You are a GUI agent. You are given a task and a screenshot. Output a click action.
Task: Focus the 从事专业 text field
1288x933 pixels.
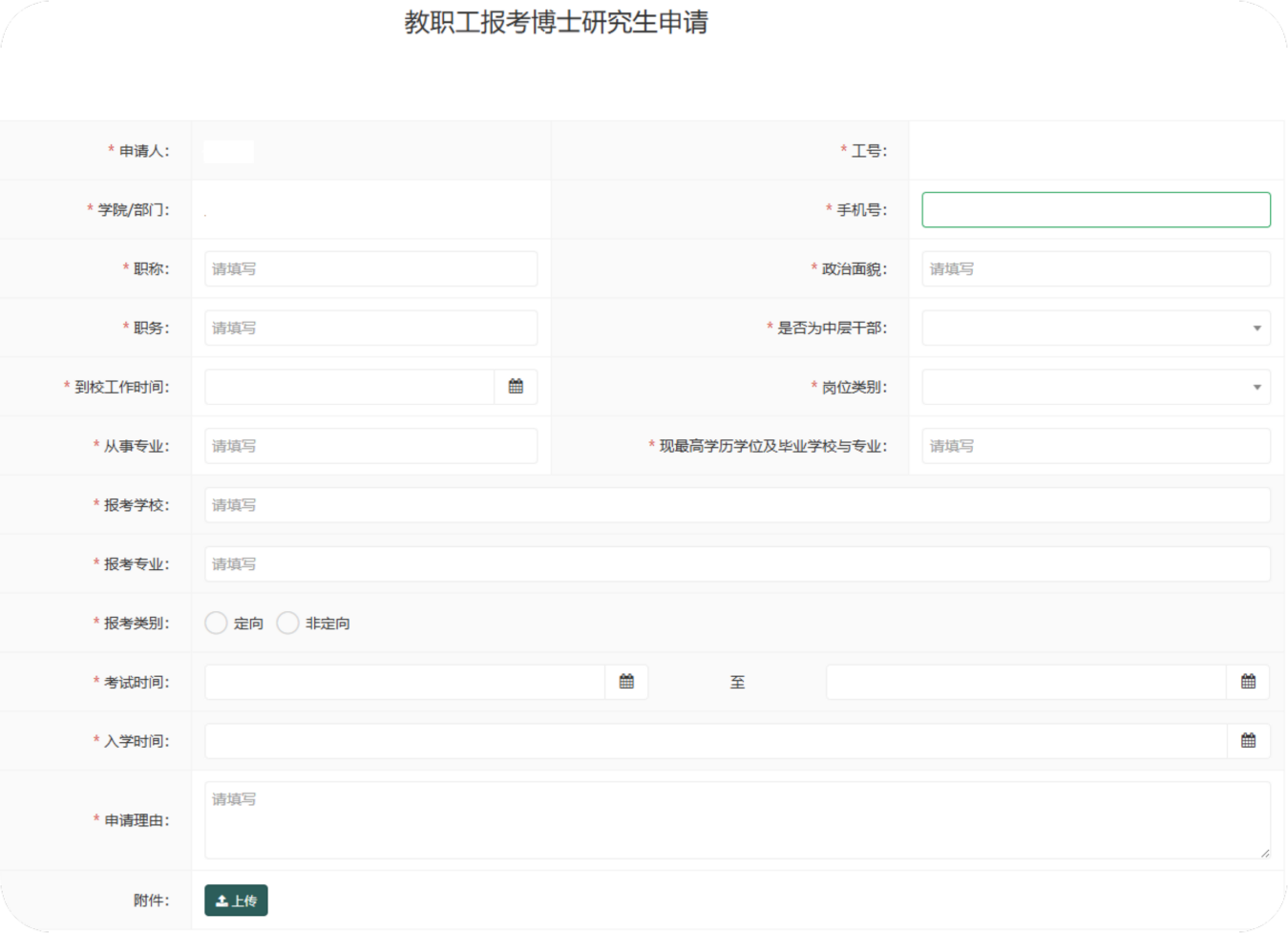point(370,446)
